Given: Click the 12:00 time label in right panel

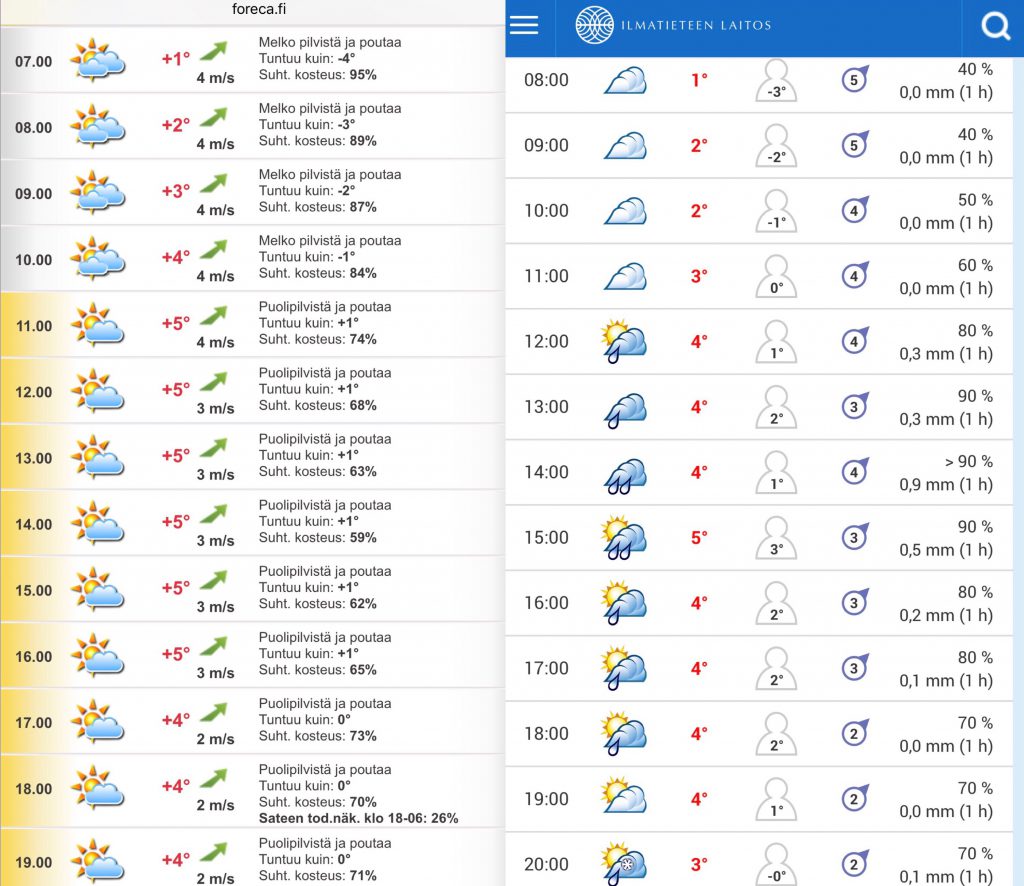Looking at the screenshot, I should pos(546,341).
